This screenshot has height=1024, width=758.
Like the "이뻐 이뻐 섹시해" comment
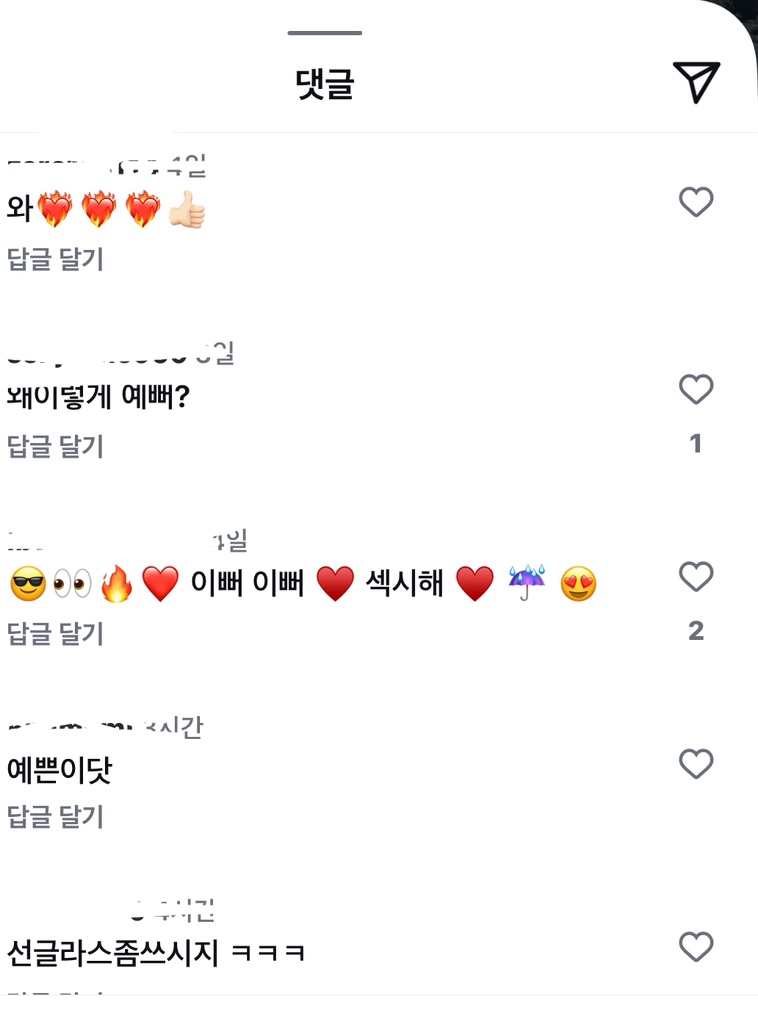(x=696, y=576)
